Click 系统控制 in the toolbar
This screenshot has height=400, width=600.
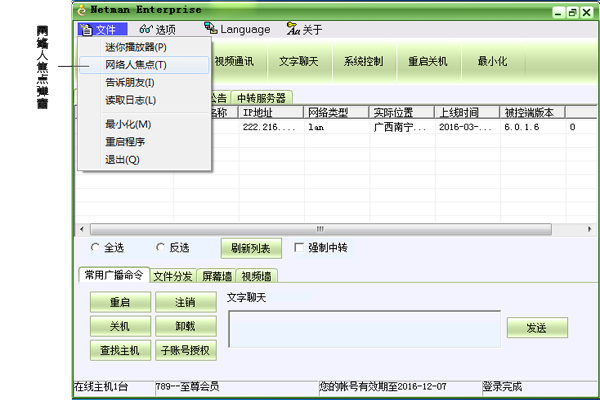[x=363, y=61]
